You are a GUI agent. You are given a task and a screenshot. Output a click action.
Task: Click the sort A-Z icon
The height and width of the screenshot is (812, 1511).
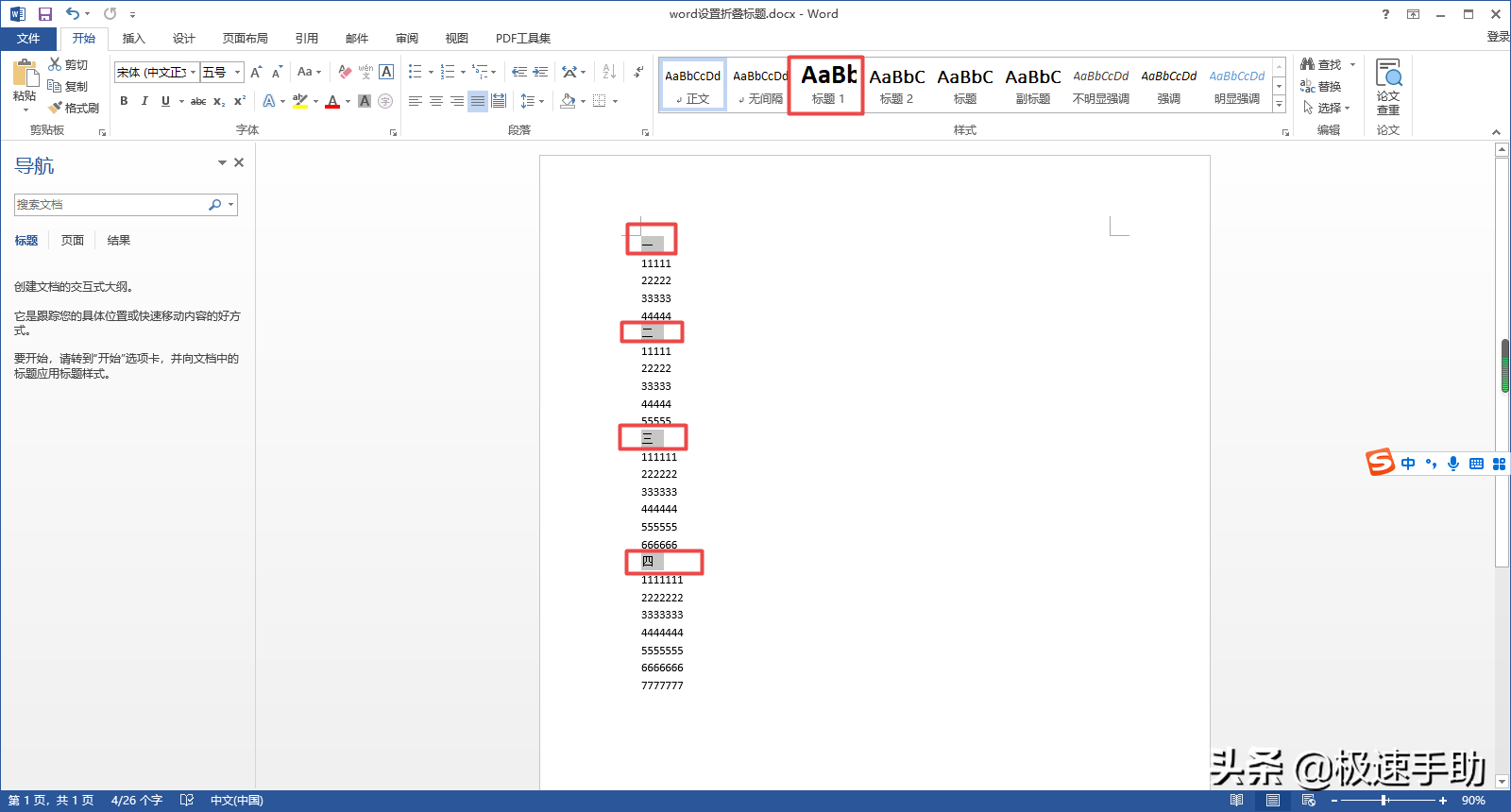coord(609,72)
